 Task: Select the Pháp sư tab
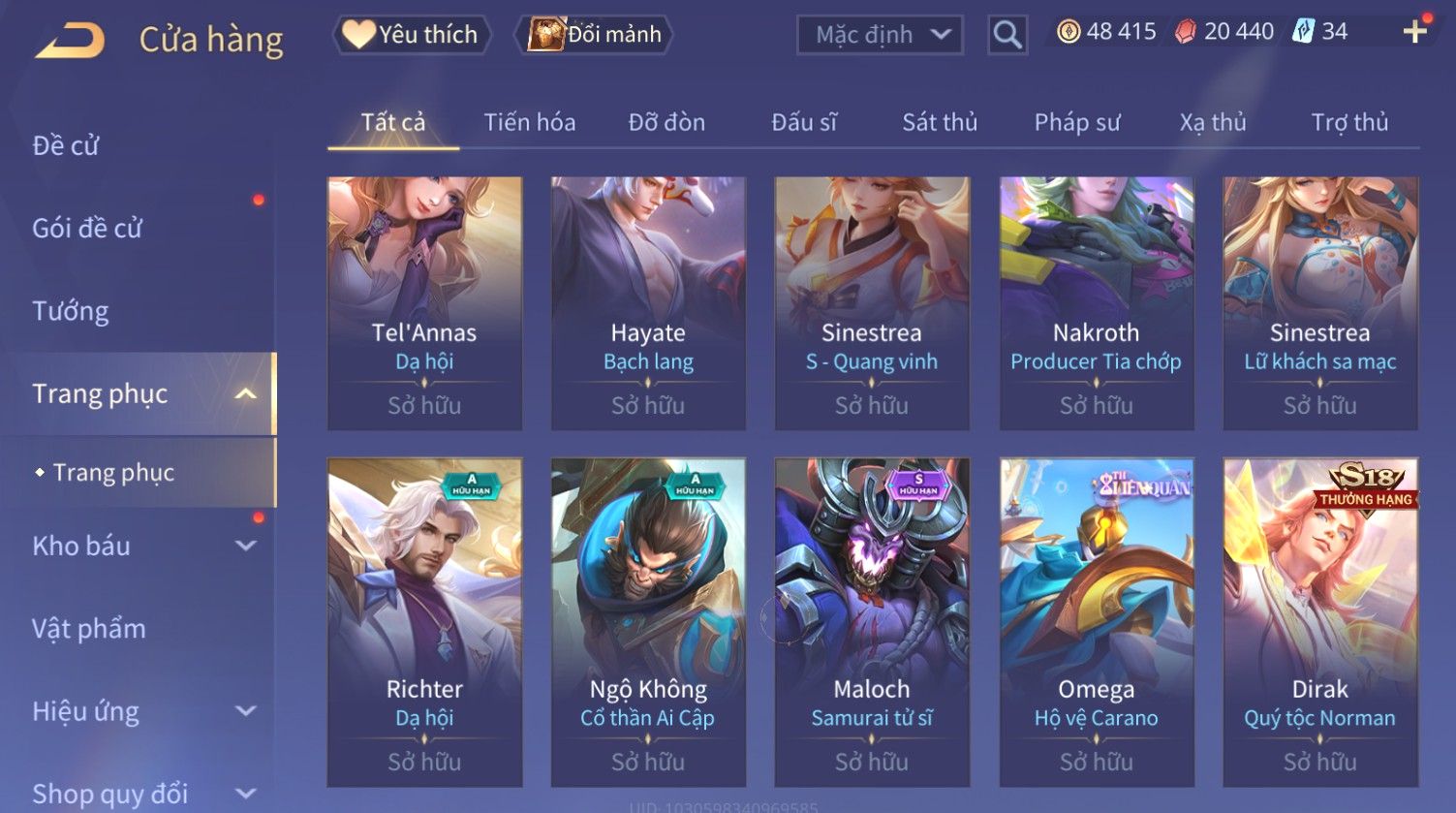click(x=1077, y=122)
